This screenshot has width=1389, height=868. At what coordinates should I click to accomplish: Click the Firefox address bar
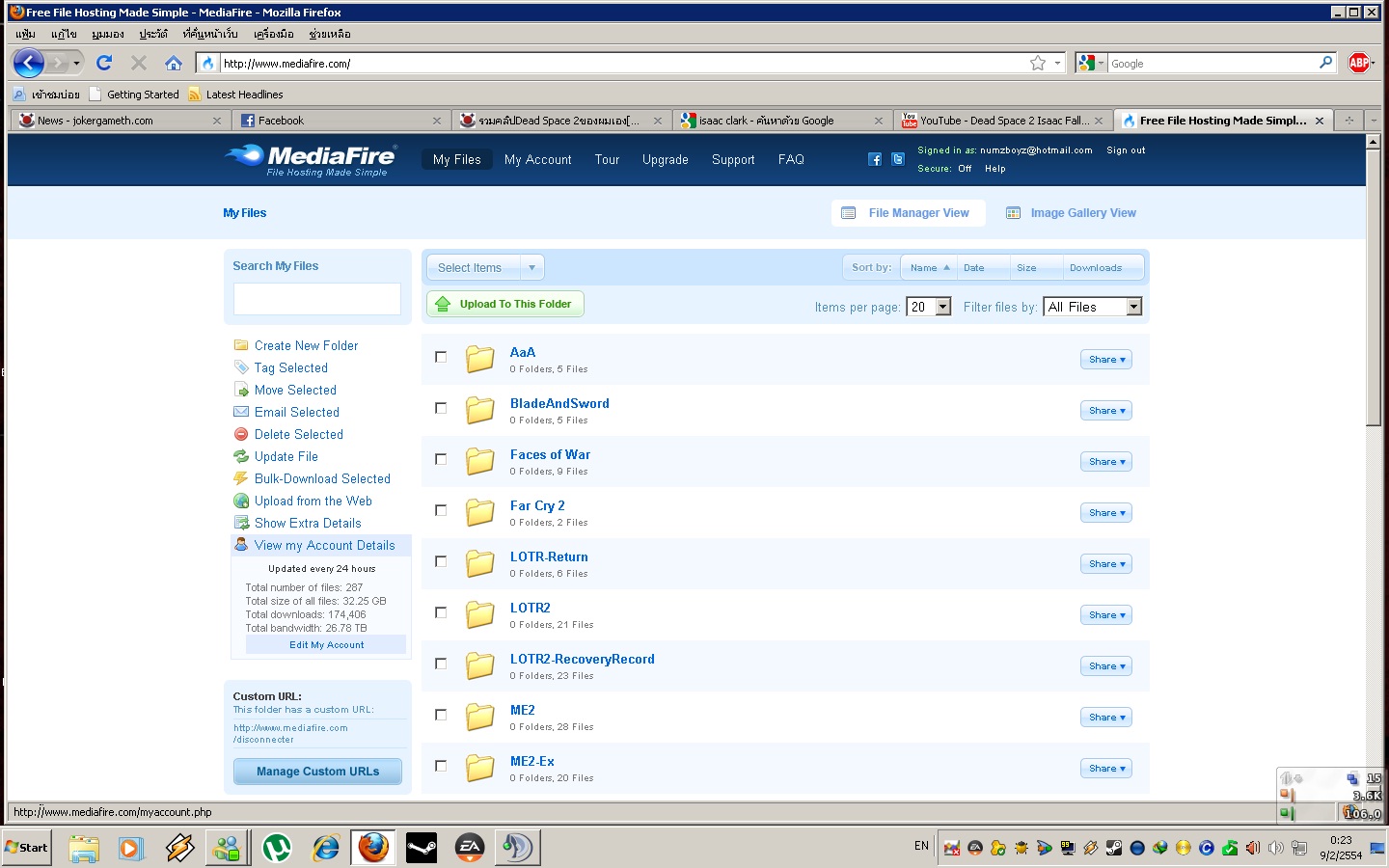click(x=622, y=64)
